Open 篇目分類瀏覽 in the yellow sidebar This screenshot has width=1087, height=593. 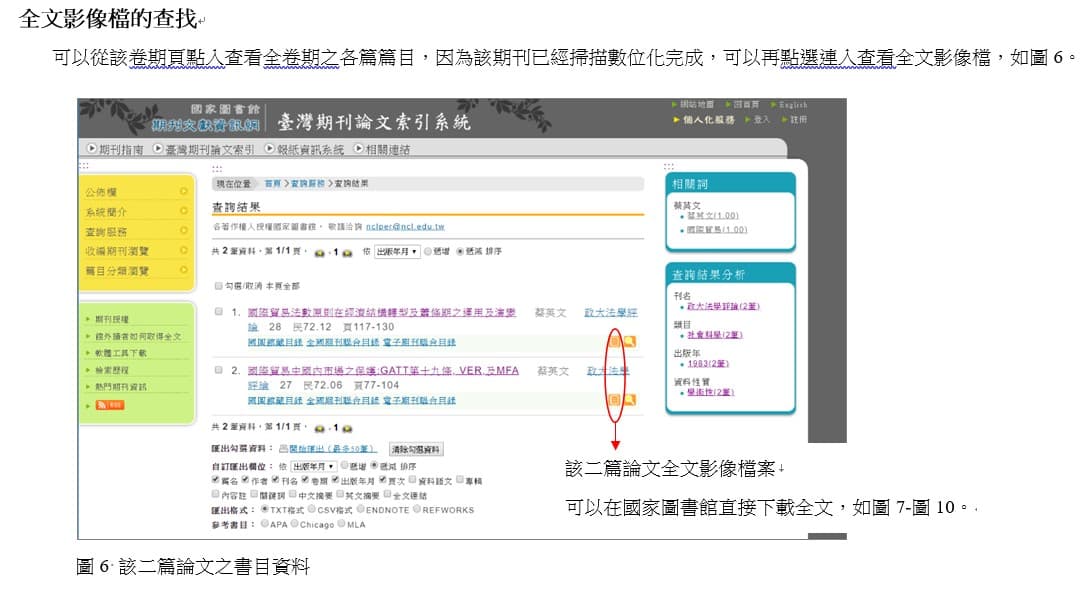[x=116, y=270]
